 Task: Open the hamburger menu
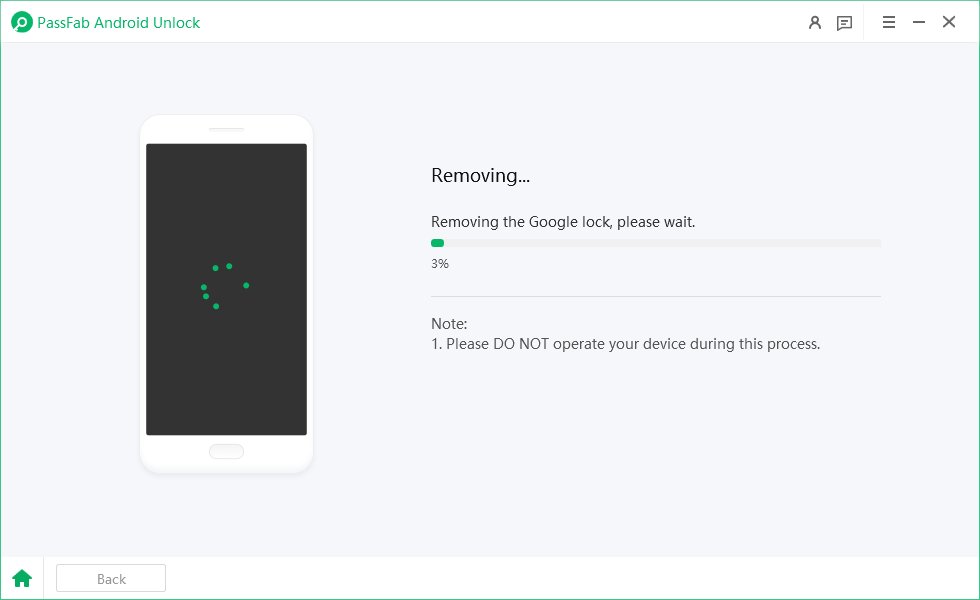point(889,22)
